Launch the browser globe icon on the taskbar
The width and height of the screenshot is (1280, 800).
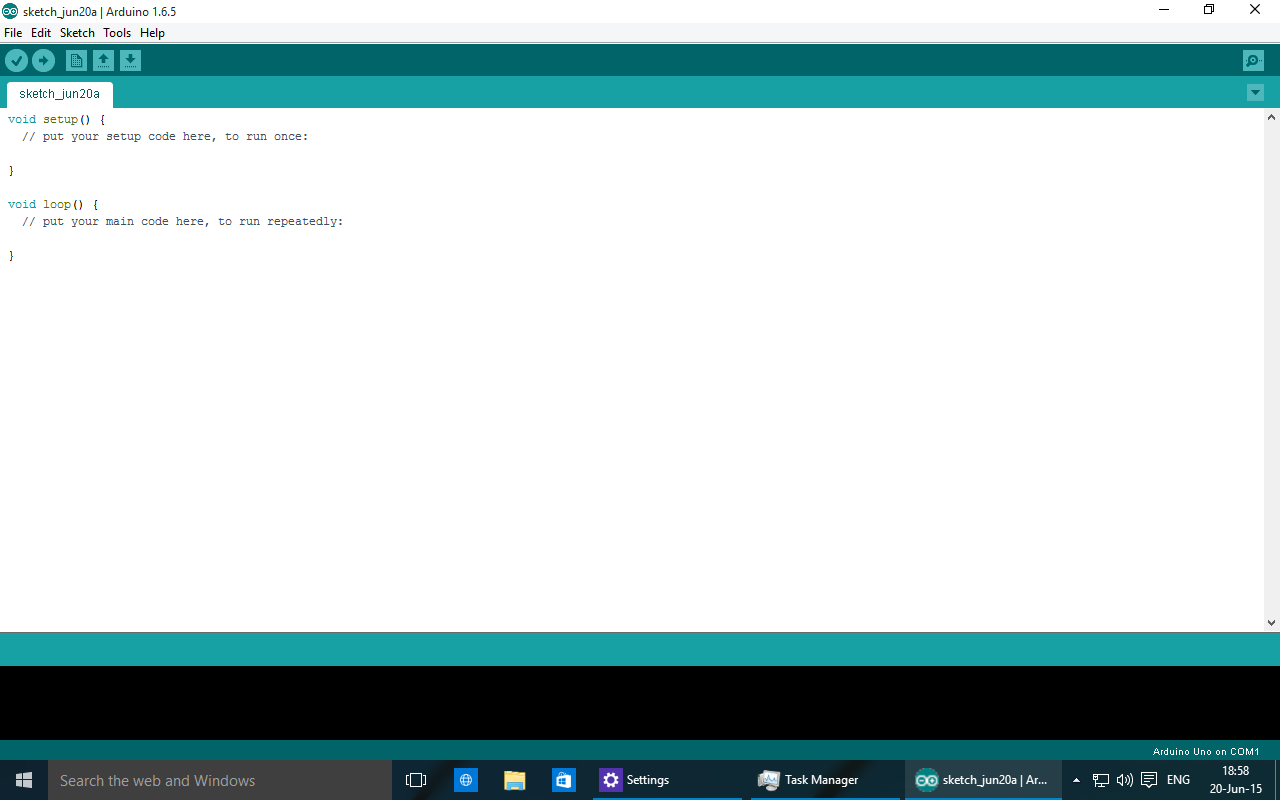click(x=466, y=780)
